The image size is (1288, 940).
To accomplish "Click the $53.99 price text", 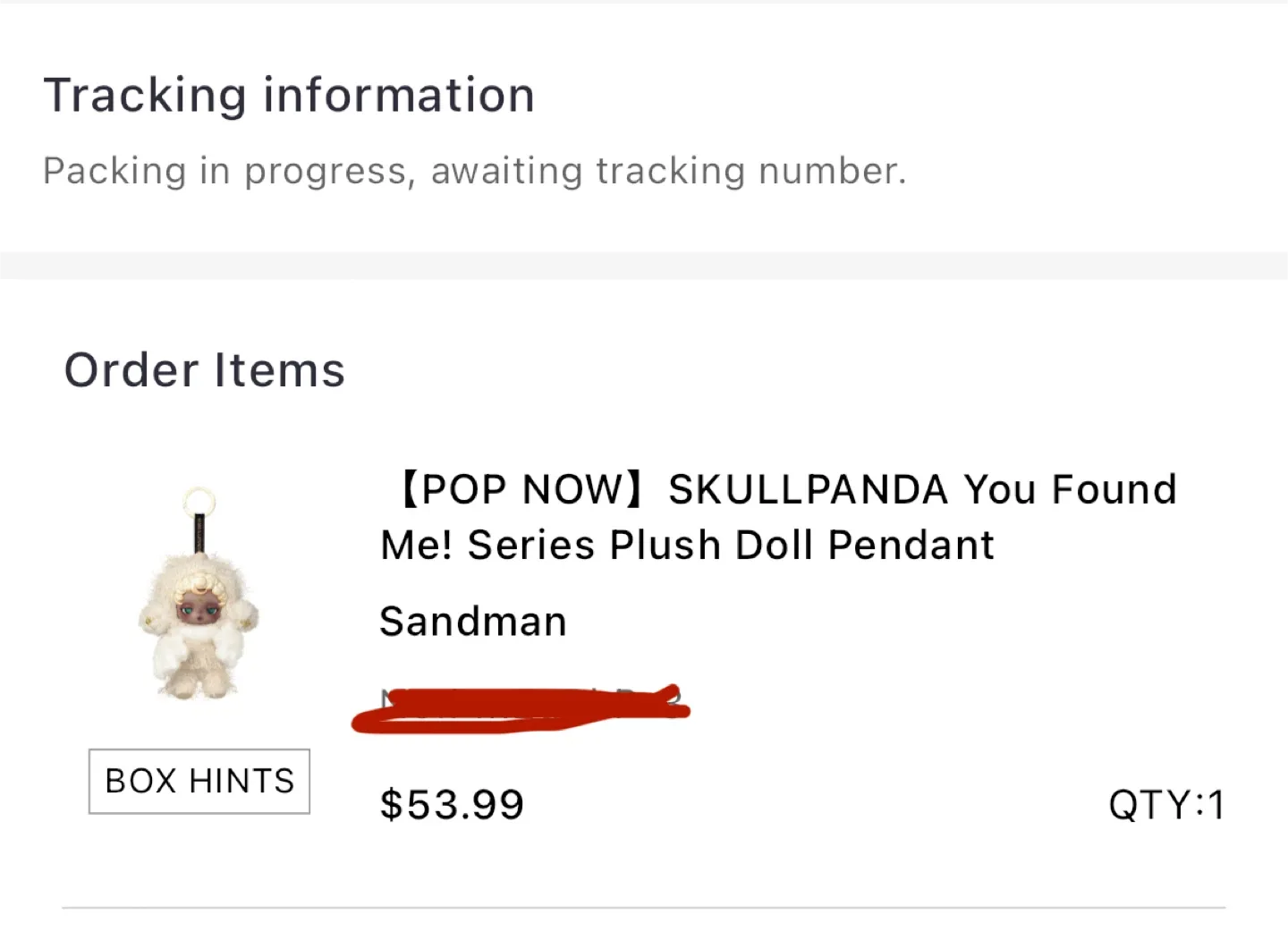I will 451,803.
